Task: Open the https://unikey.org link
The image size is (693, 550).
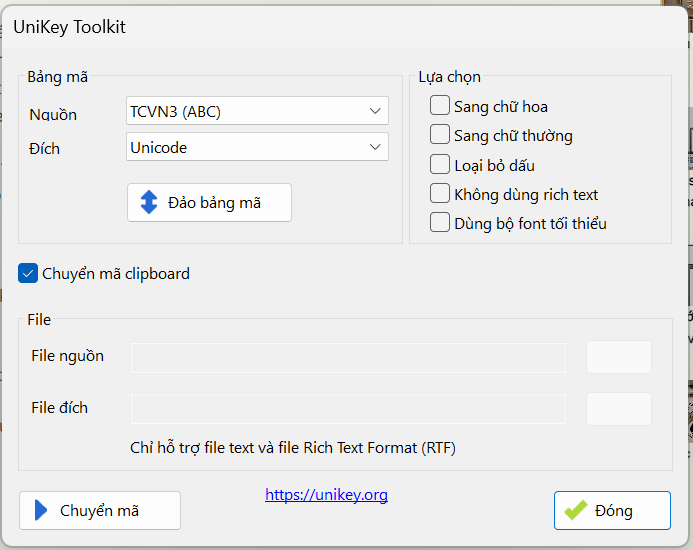Action: [x=326, y=495]
